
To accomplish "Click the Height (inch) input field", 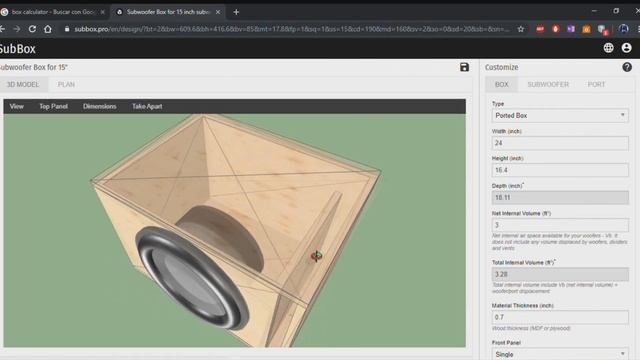I will click(560, 170).
